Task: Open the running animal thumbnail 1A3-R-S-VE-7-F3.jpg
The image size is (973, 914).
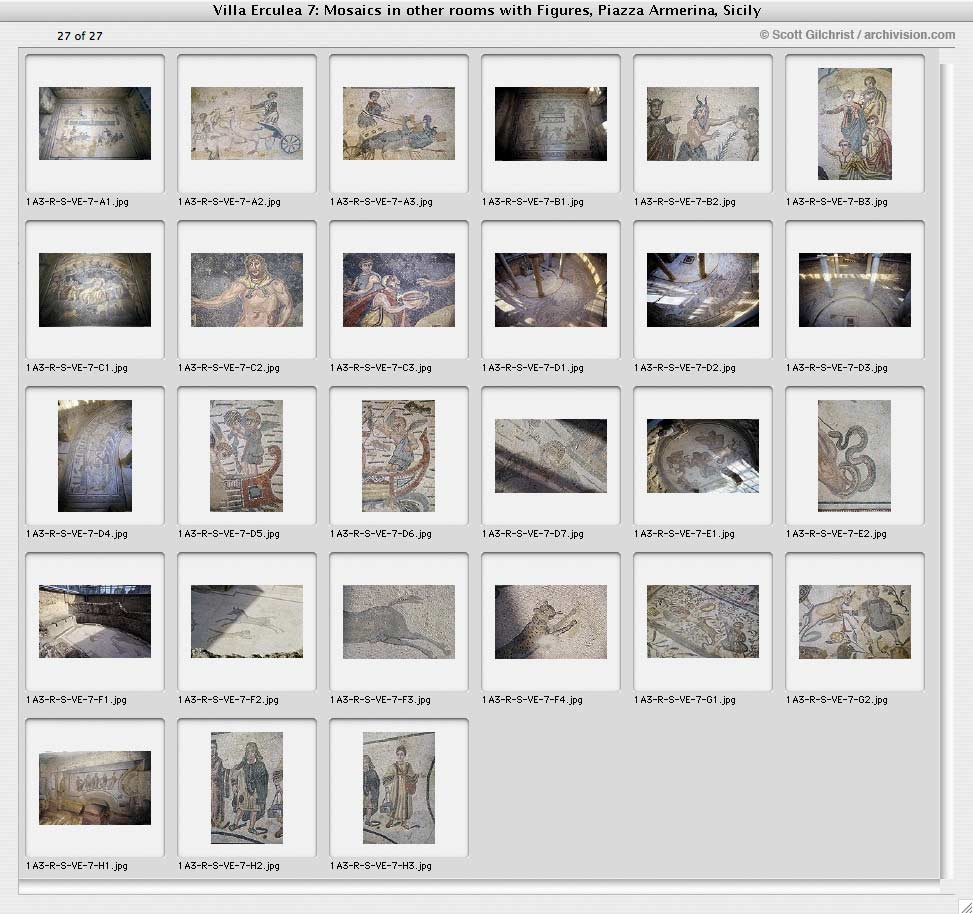Action: click(399, 621)
